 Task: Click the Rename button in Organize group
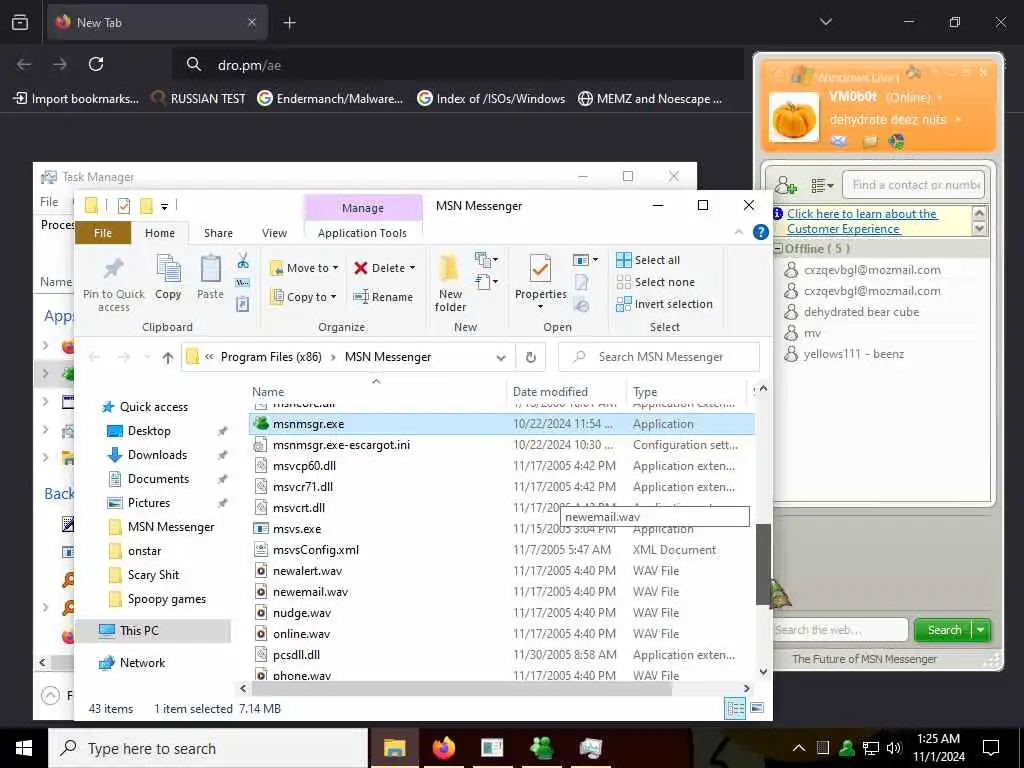[x=383, y=297]
